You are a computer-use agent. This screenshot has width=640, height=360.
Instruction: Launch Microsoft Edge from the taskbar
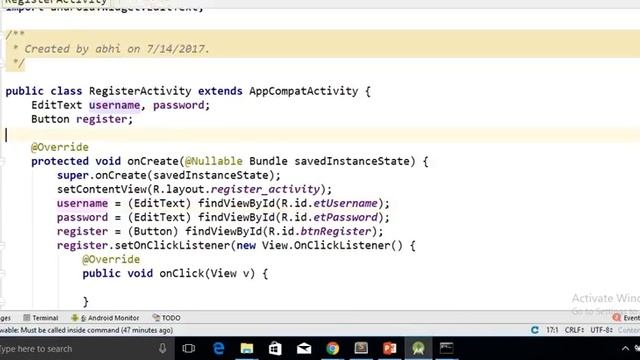[x=219, y=348]
